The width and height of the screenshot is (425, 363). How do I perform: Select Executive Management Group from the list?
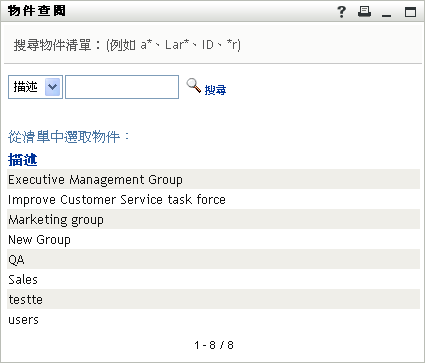click(213, 179)
